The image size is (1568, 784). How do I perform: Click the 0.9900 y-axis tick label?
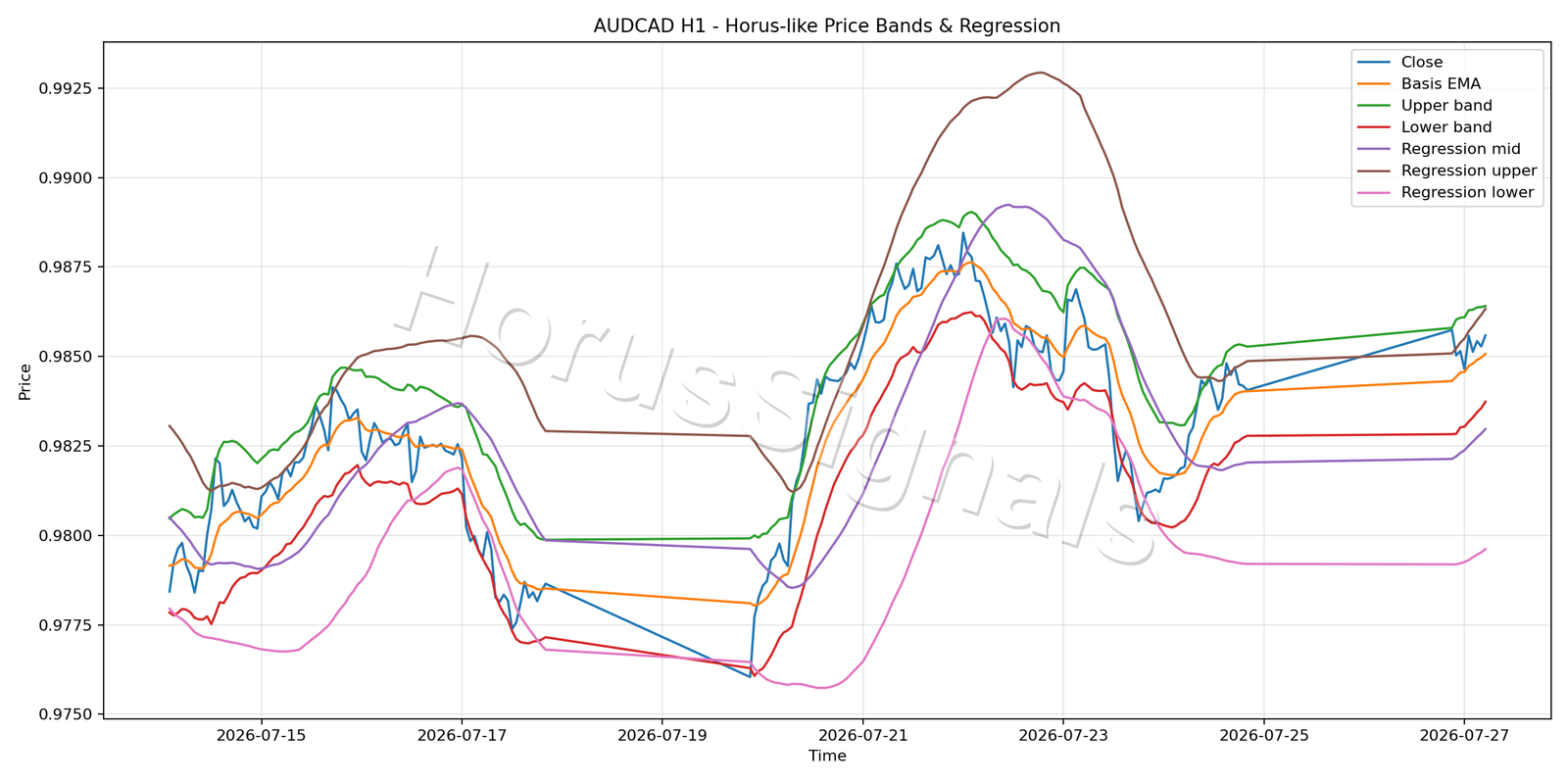66,178
